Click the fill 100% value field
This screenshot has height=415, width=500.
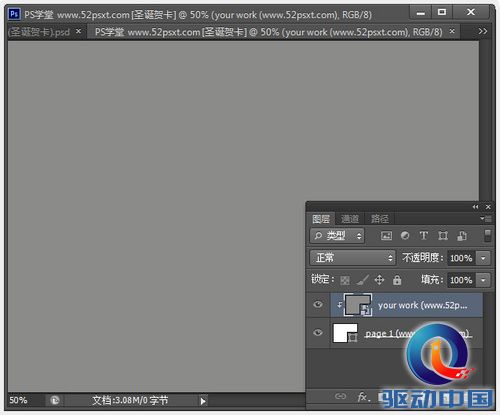(x=461, y=280)
